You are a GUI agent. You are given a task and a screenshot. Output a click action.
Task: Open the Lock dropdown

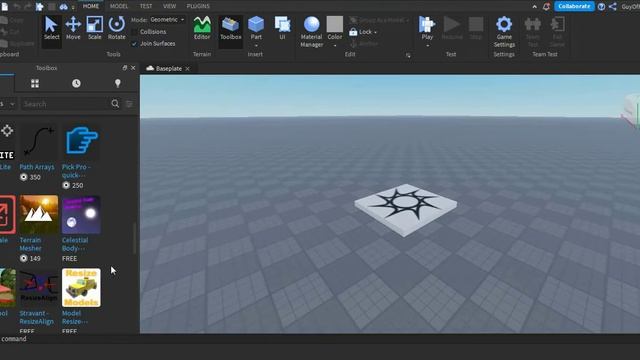tap(363, 32)
